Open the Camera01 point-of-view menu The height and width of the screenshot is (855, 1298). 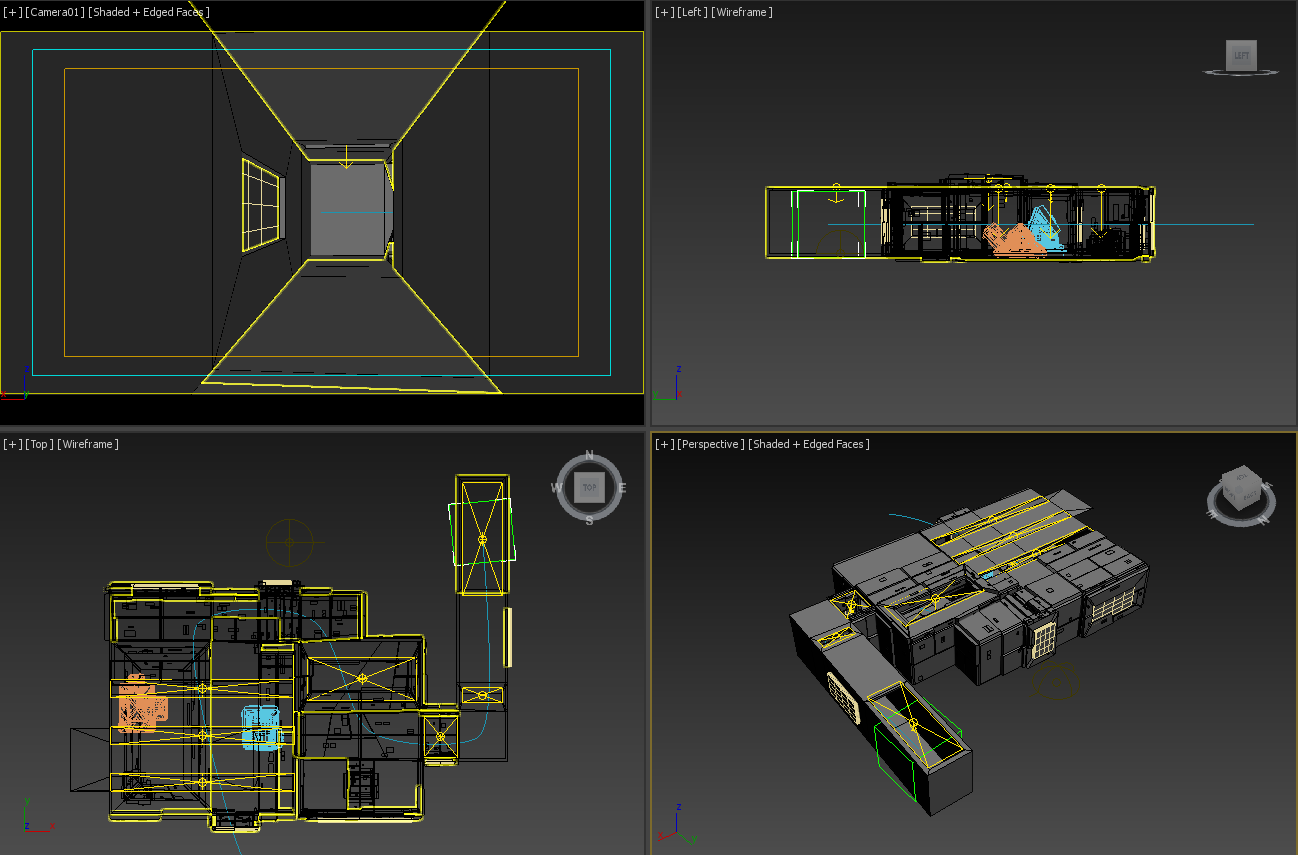pyautogui.click(x=54, y=12)
